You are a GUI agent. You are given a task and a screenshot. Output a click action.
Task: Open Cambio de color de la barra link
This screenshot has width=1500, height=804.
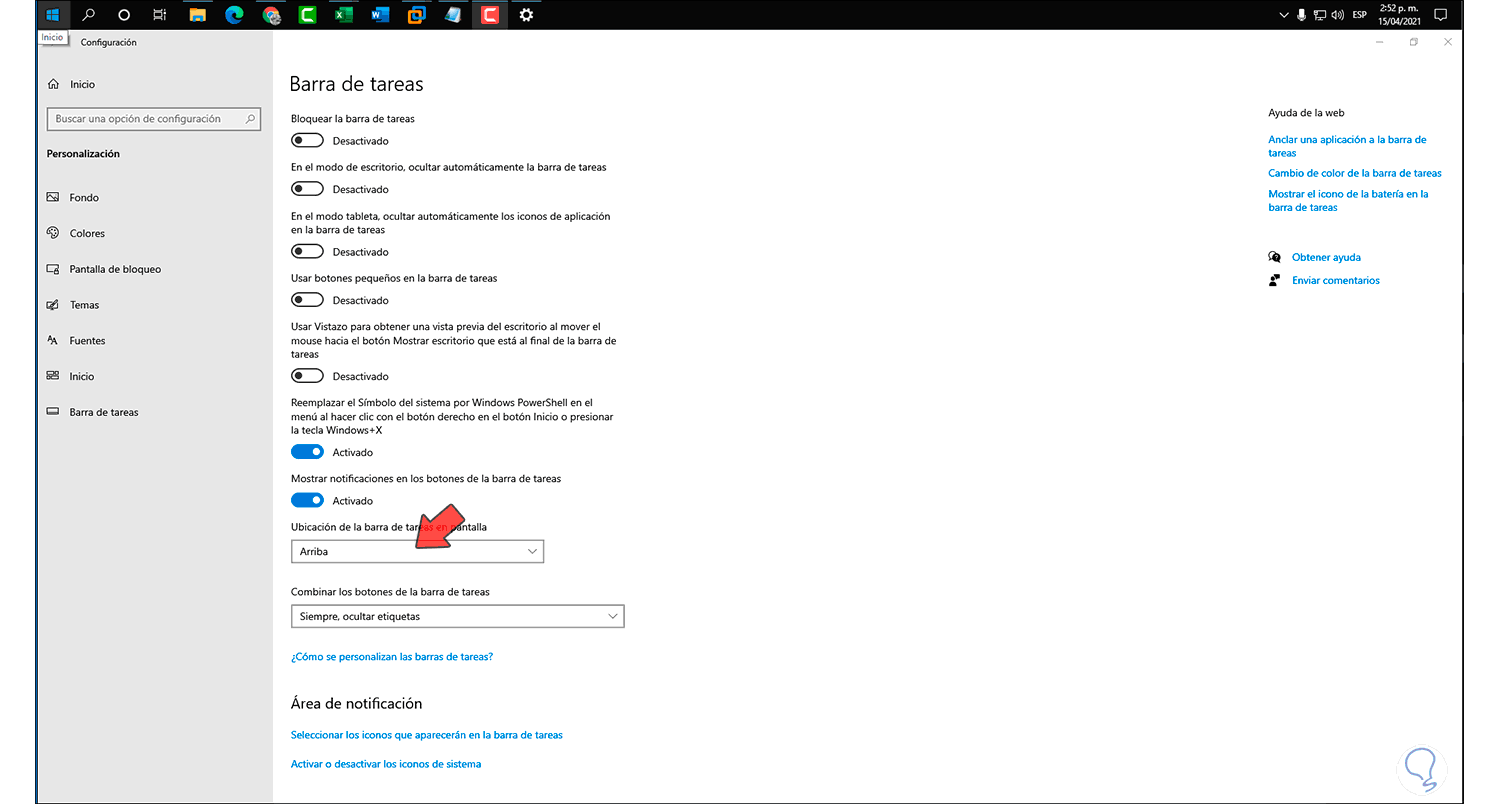tap(1355, 173)
